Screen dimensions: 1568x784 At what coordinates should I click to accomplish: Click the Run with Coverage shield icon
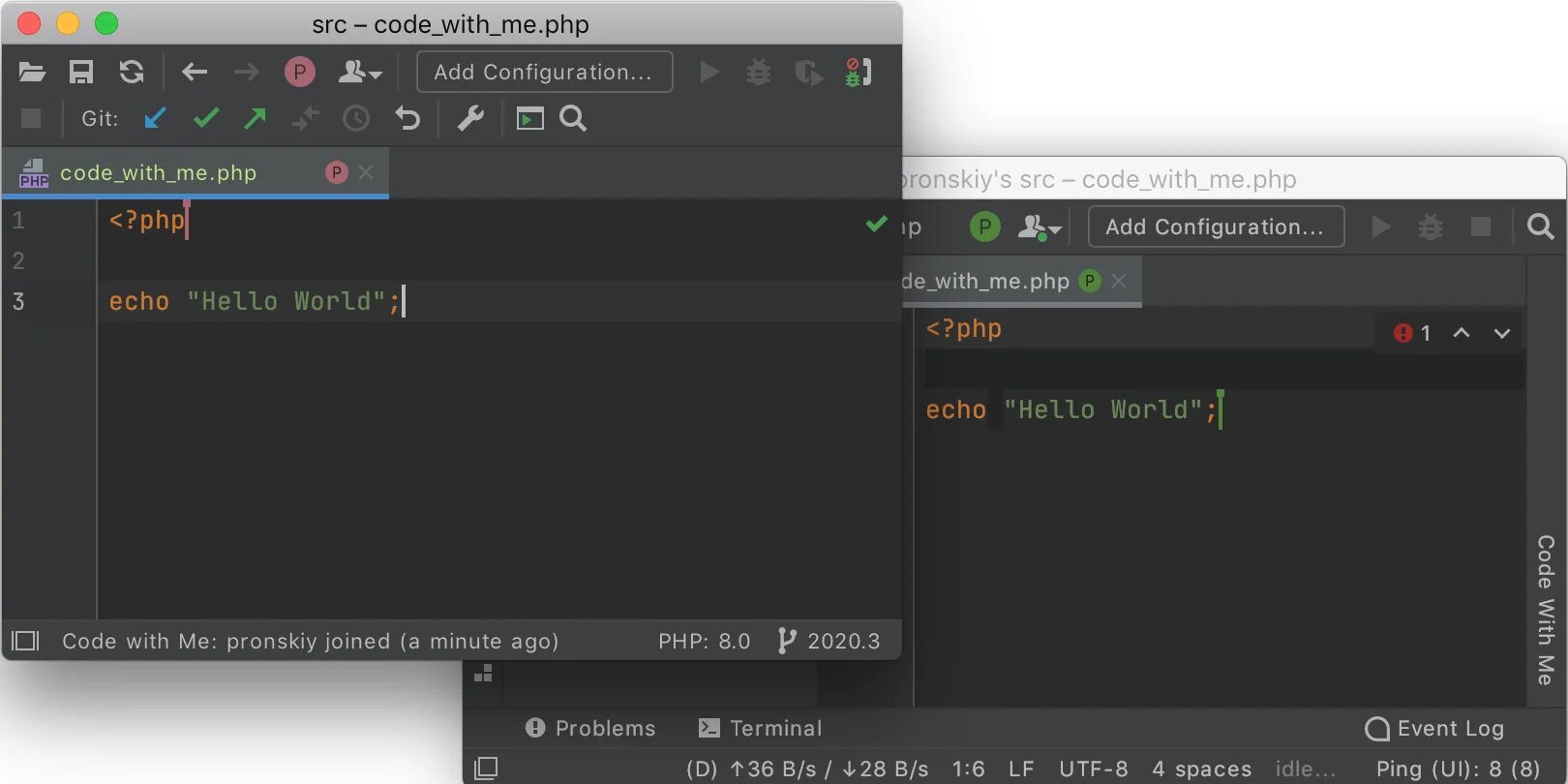coord(808,73)
